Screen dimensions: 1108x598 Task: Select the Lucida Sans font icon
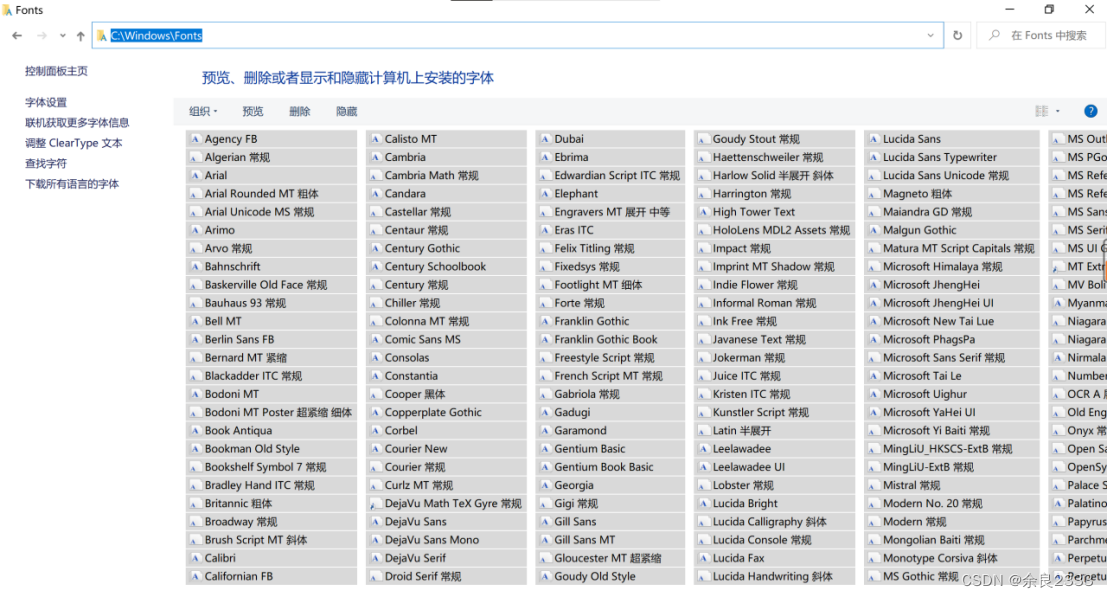(x=874, y=139)
